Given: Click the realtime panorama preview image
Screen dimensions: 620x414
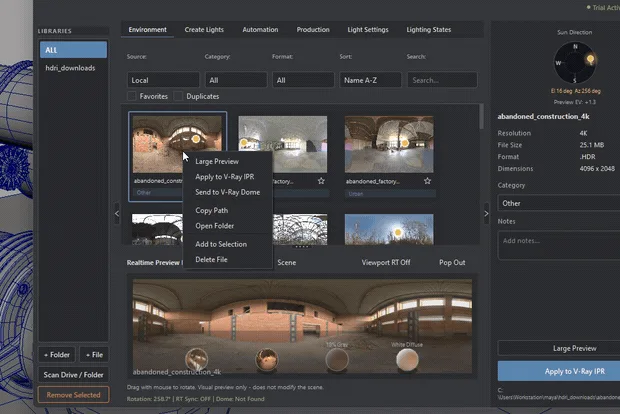Looking at the screenshot, I should pos(302,326).
